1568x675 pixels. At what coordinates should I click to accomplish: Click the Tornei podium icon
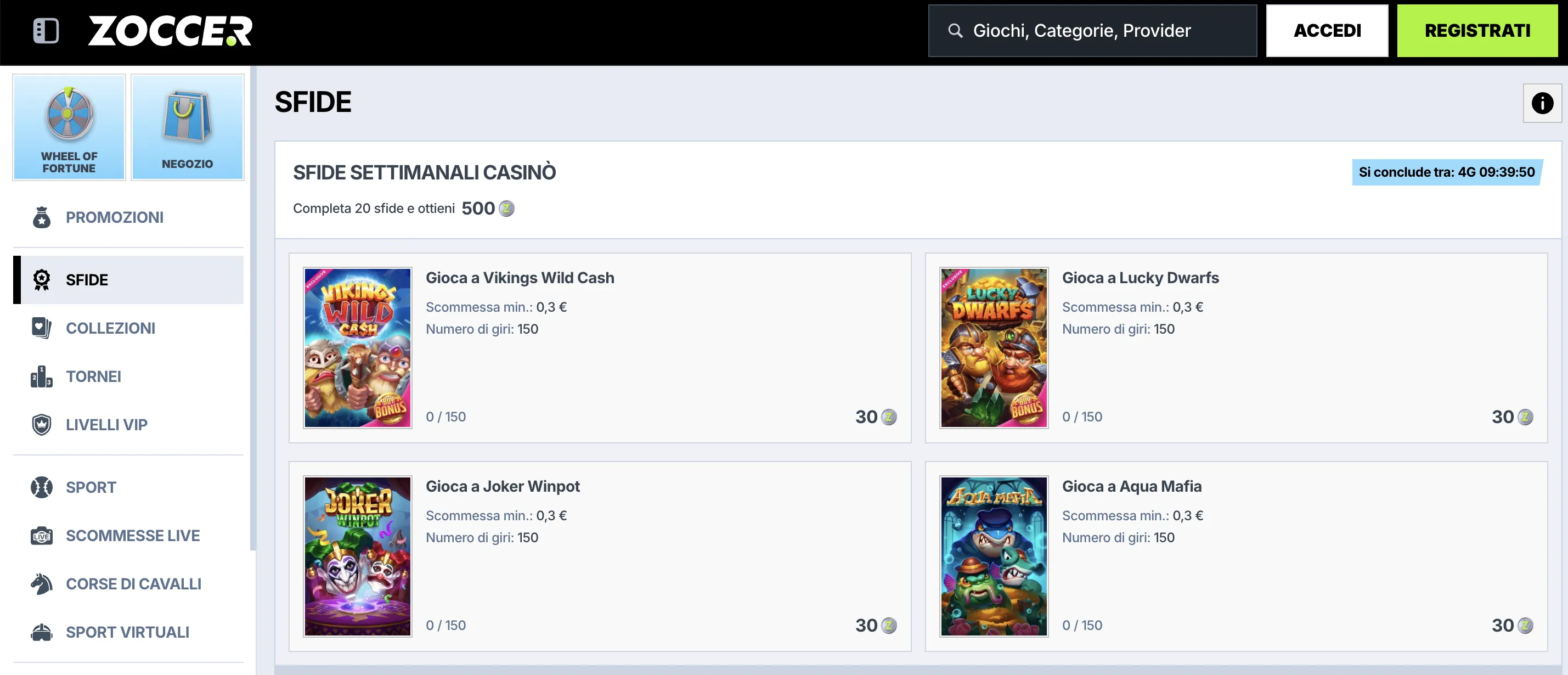click(x=41, y=376)
